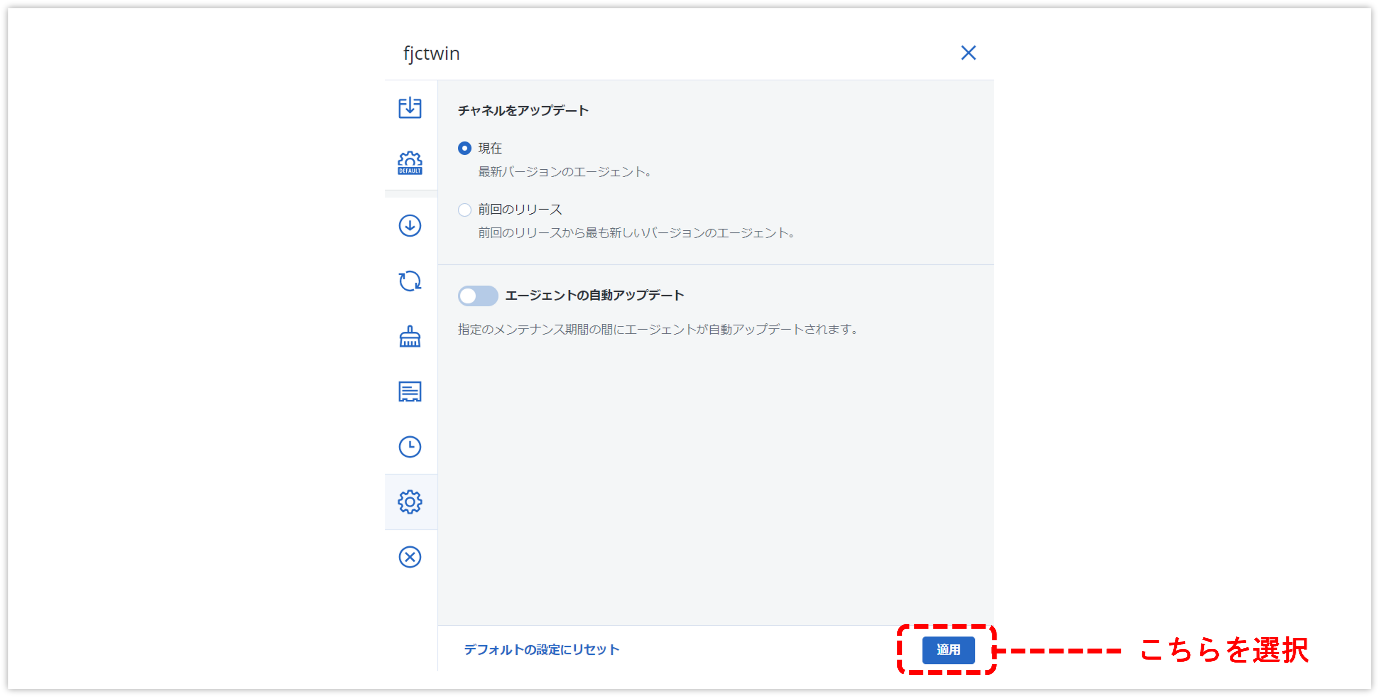Click the チャネルをアップデート section heading
The image size is (1379, 697).
point(523,111)
